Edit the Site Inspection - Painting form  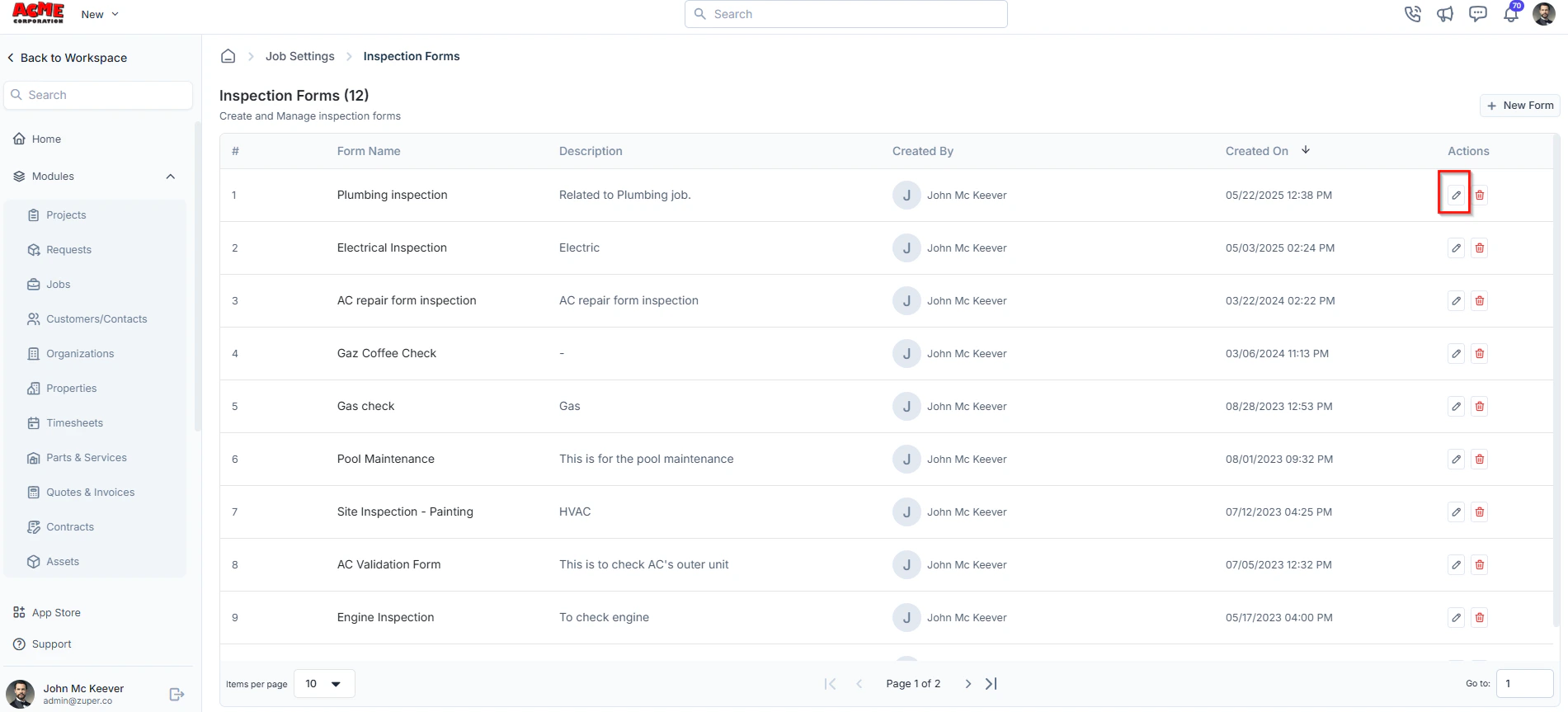click(x=1456, y=512)
